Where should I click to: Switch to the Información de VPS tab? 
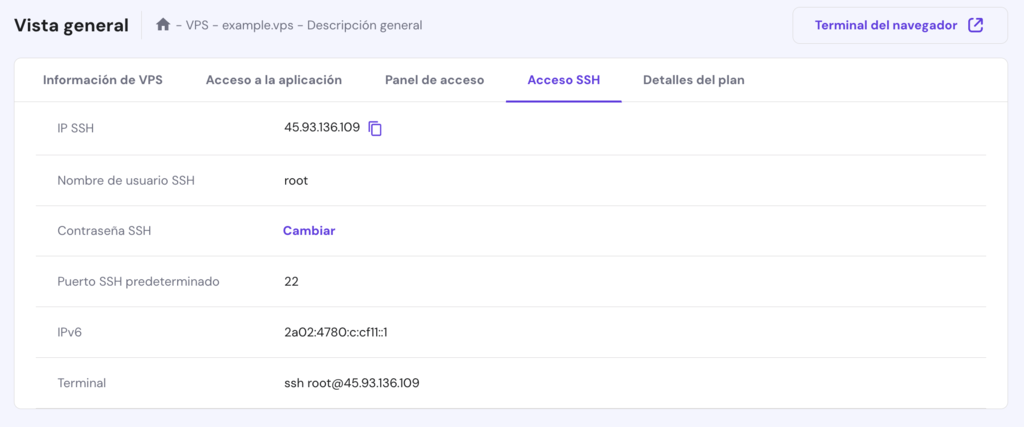pos(102,80)
